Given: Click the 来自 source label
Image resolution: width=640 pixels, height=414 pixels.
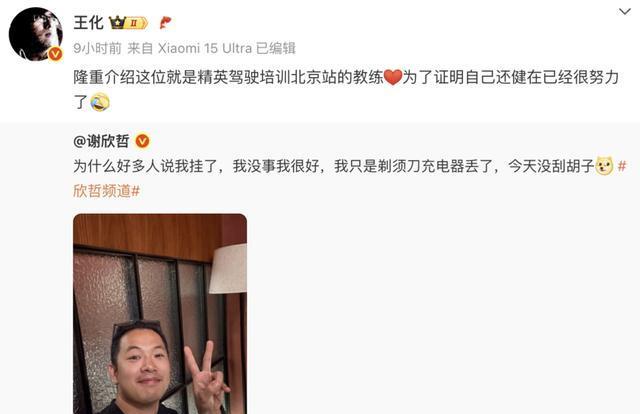Looking at the screenshot, I should coord(140,48).
